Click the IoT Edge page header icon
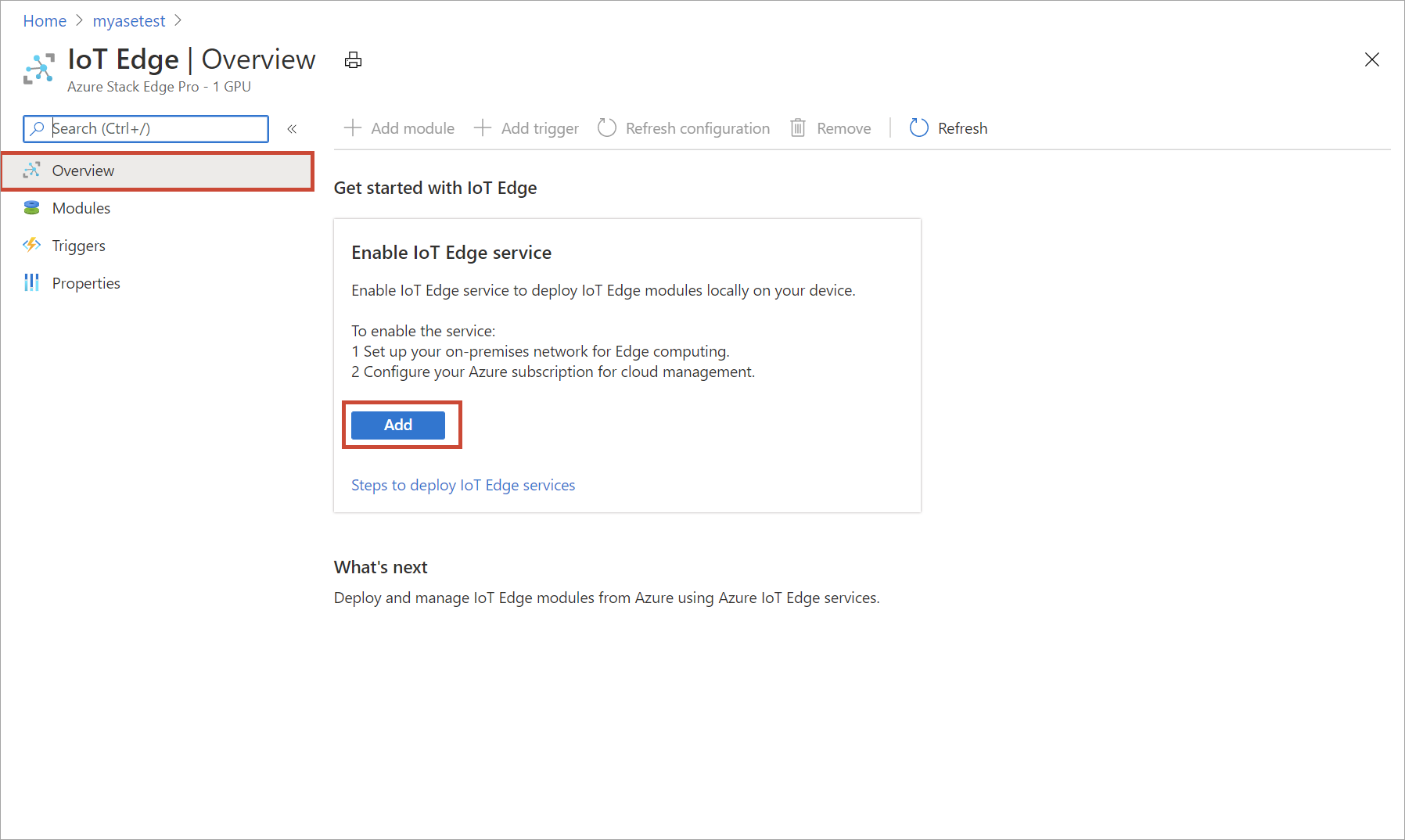 38,68
